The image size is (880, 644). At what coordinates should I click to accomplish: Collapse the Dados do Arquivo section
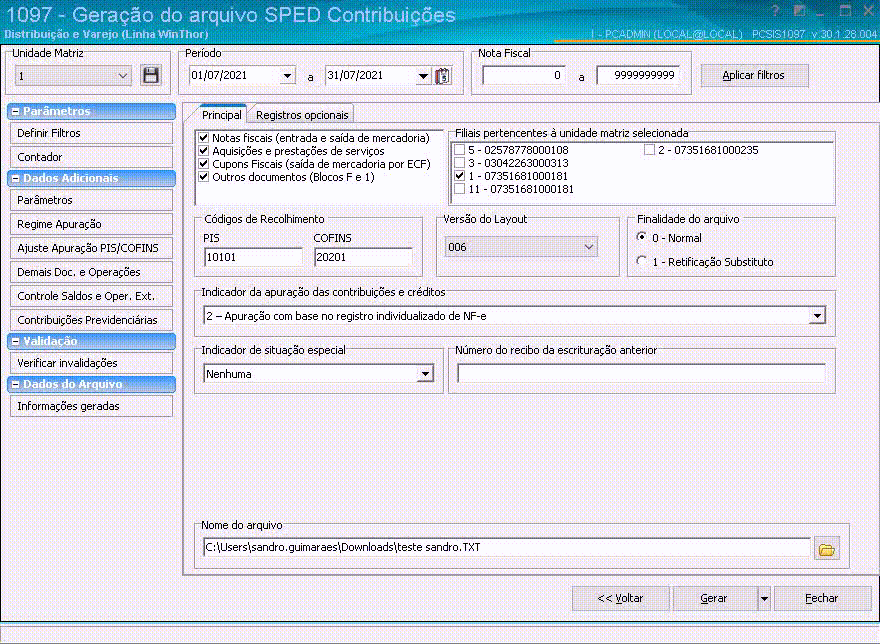[16, 385]
